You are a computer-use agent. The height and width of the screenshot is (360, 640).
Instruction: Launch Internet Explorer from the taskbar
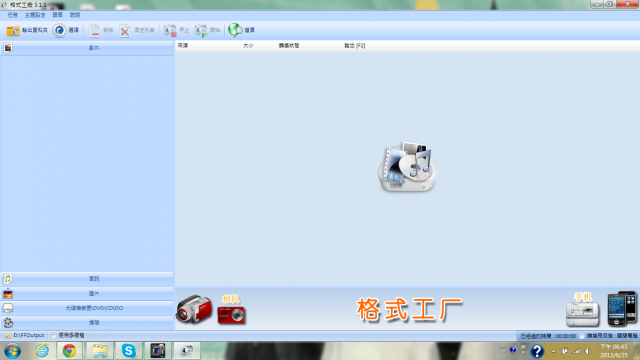click(42, 351)
